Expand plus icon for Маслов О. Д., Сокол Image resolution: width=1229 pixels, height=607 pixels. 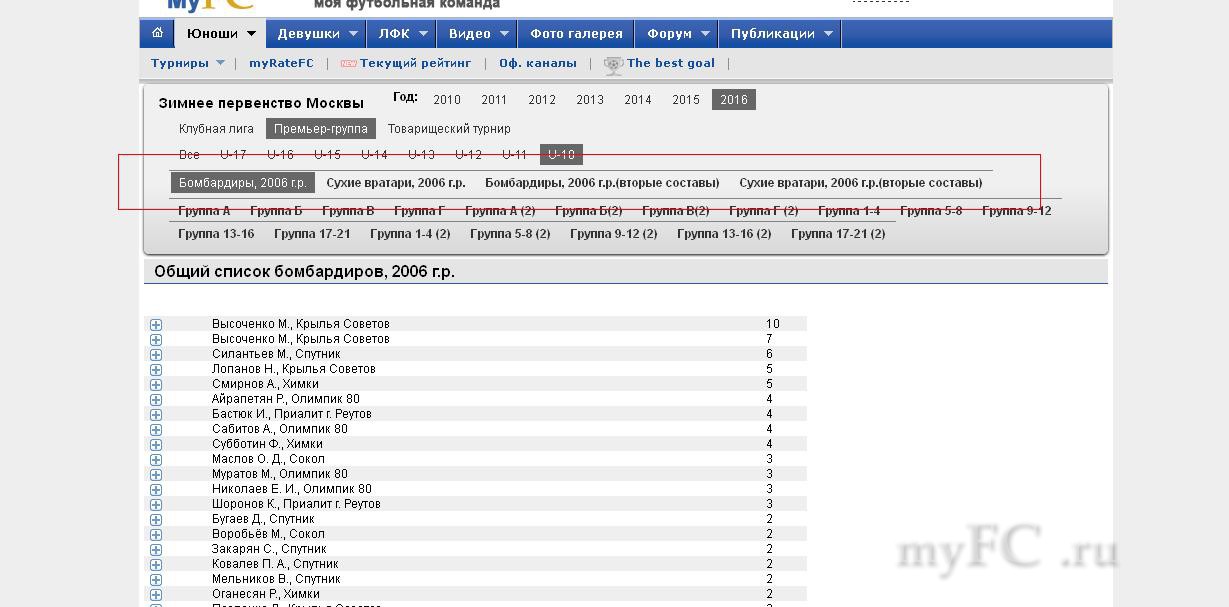coord(156,459)
